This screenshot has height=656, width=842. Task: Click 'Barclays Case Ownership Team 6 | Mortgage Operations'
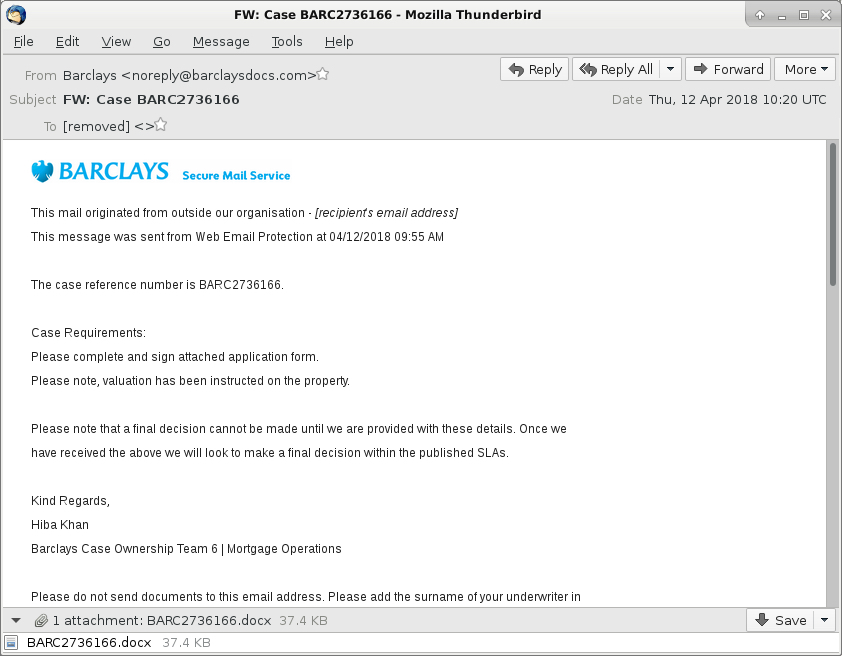(x=186, y=549)
